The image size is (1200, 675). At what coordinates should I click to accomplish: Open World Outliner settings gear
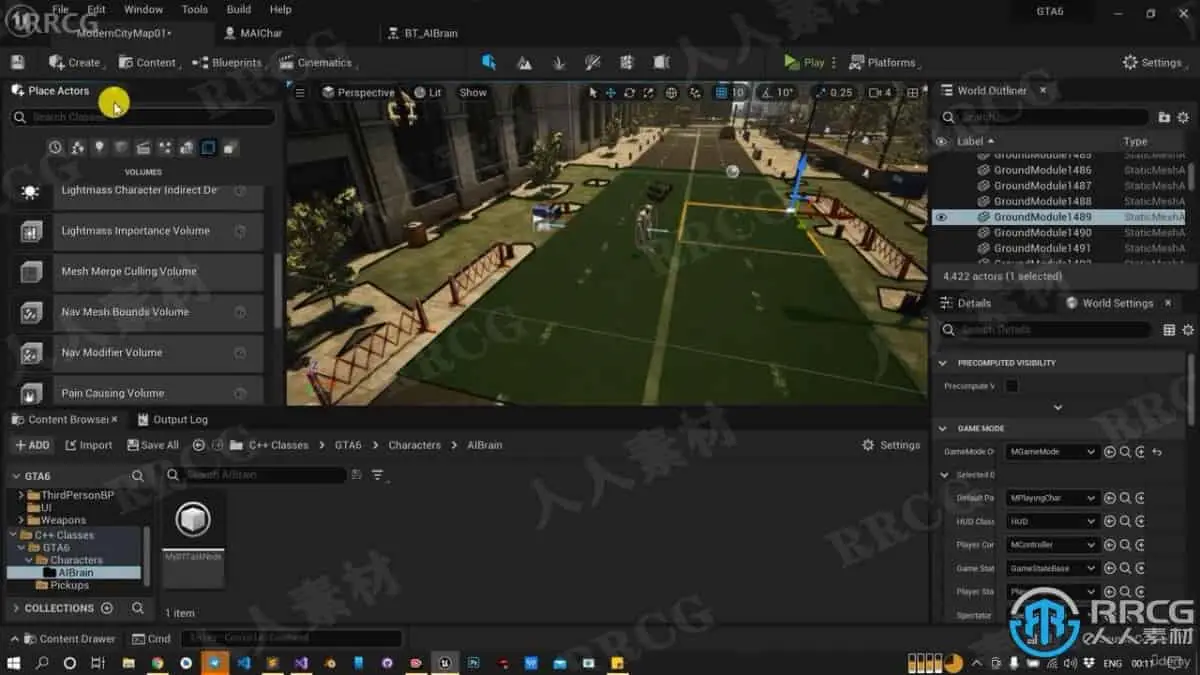point(1182,117)
